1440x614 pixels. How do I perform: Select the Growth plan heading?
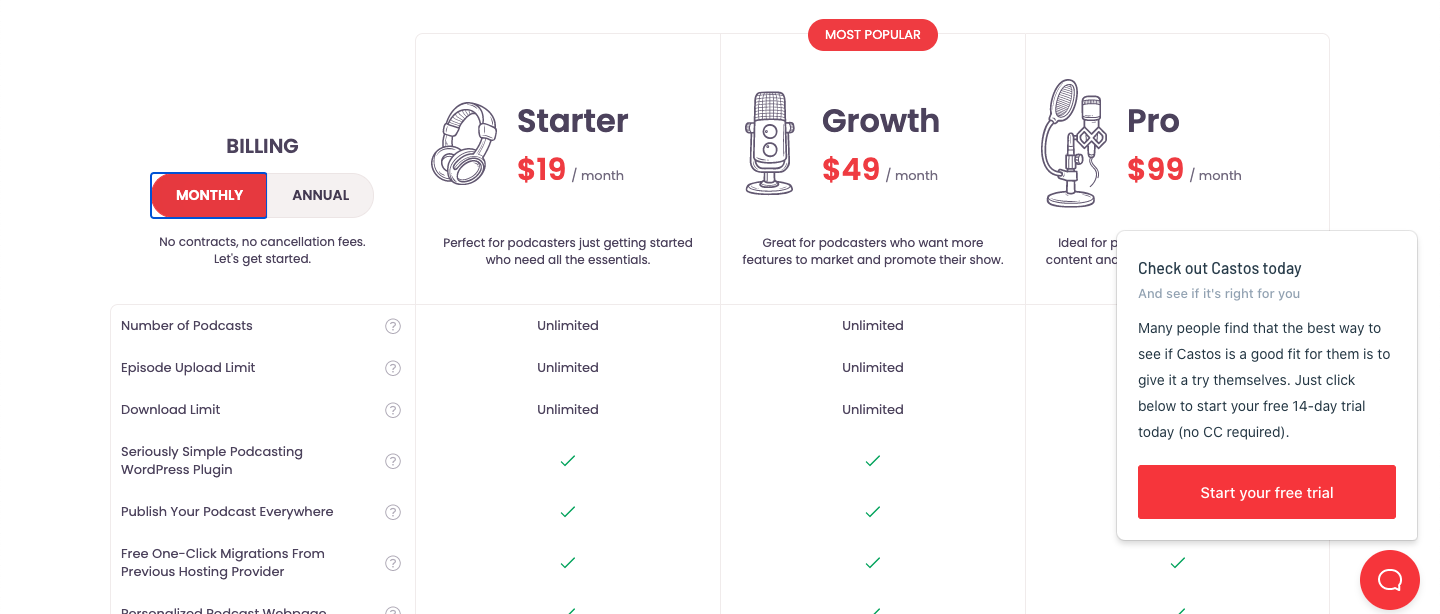[881, 121]
